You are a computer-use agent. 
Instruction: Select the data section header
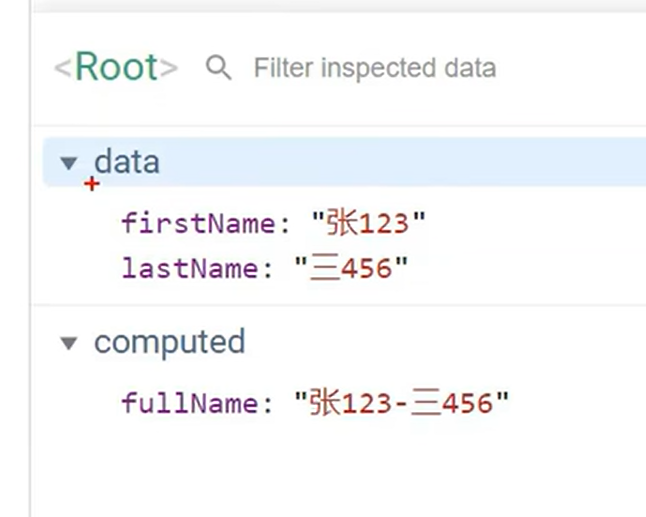(344, 162)
